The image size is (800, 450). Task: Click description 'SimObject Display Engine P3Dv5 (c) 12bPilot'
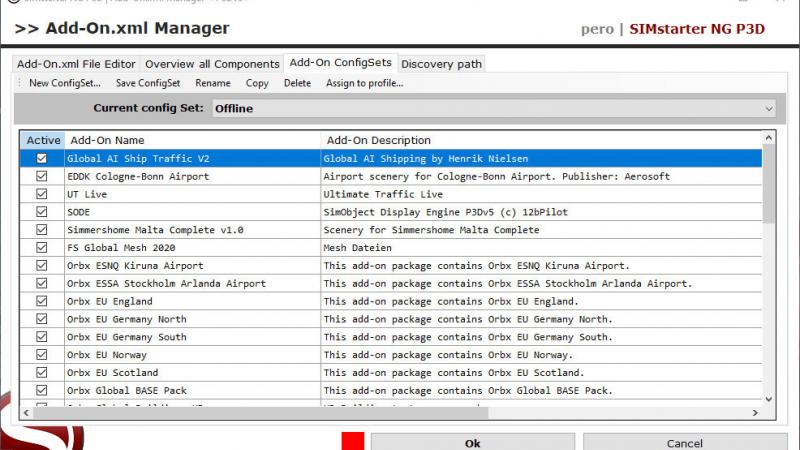coord(445,212)
